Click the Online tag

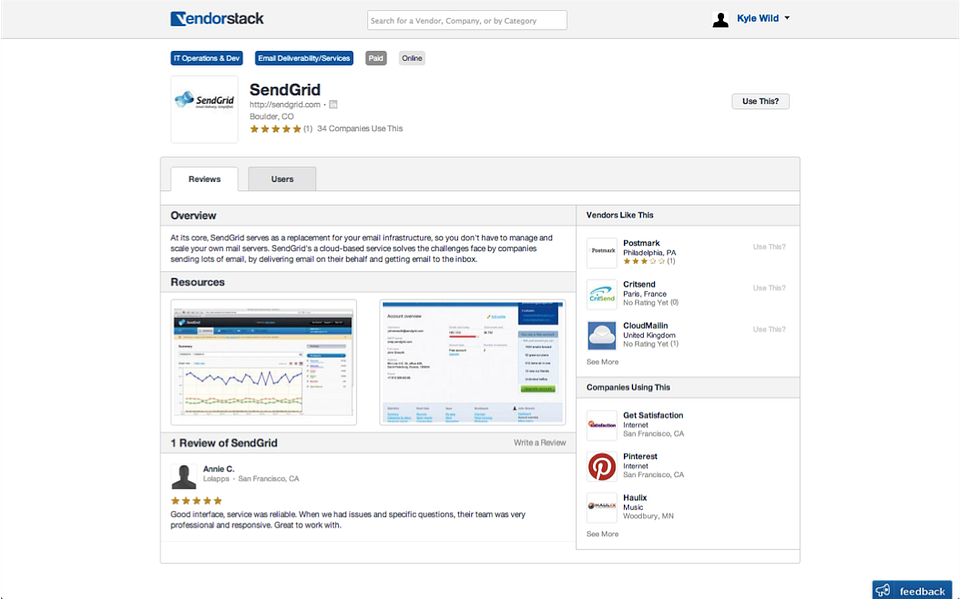(x=411, y=58)
